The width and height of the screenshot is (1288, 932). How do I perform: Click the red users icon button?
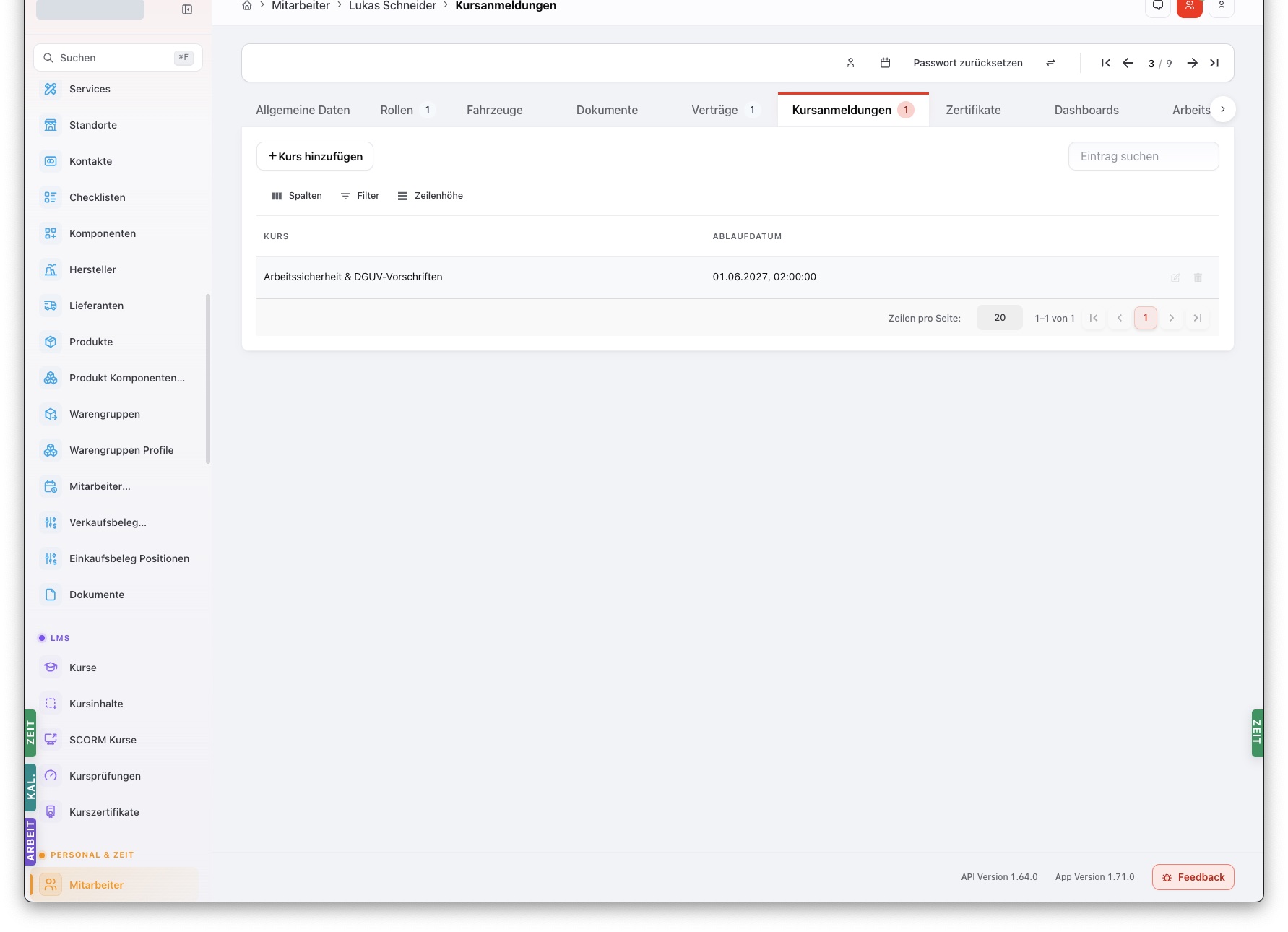[x=1190, y=6]
